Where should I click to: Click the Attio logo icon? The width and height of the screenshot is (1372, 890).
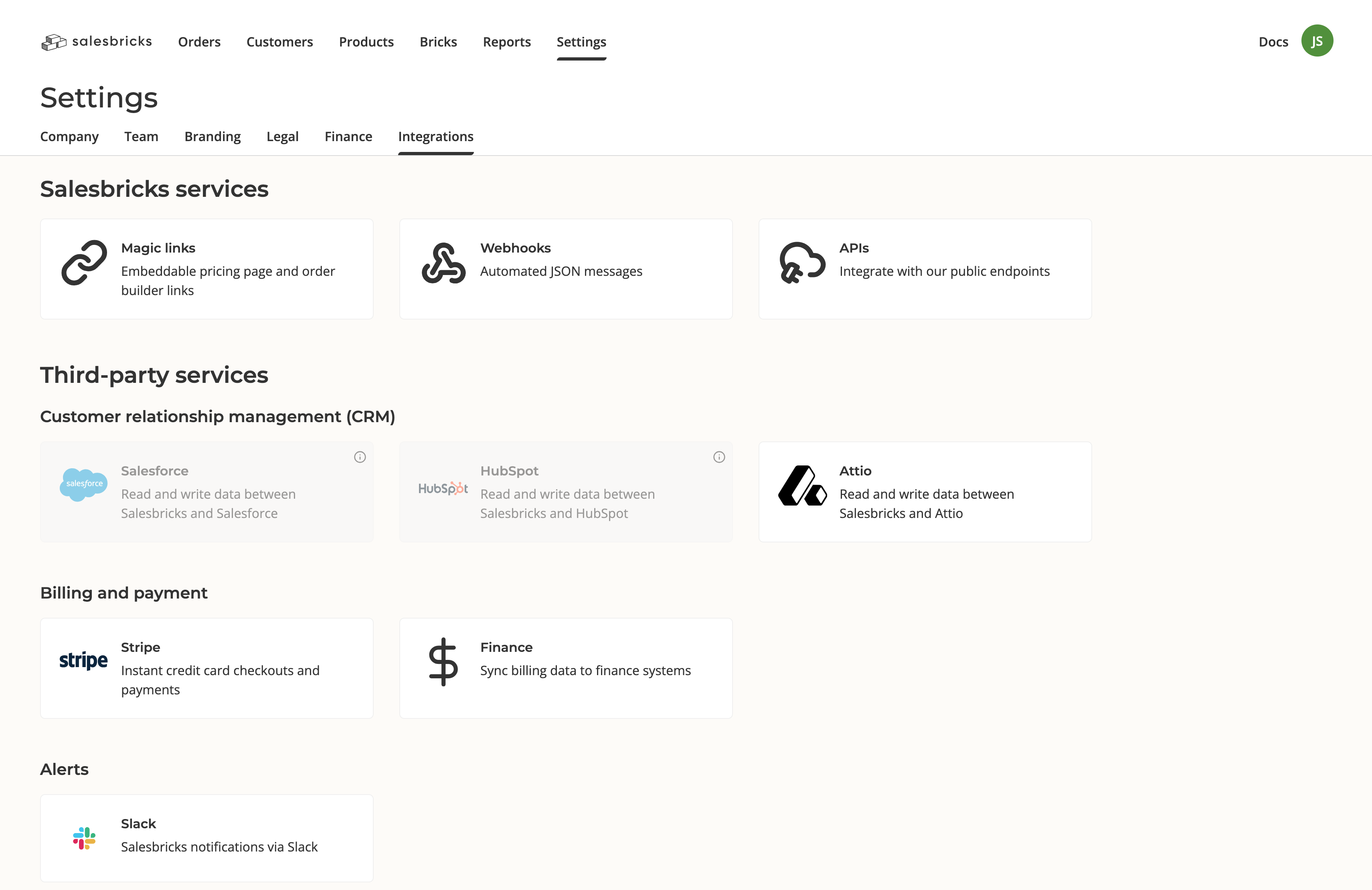[x=802, y=486]
